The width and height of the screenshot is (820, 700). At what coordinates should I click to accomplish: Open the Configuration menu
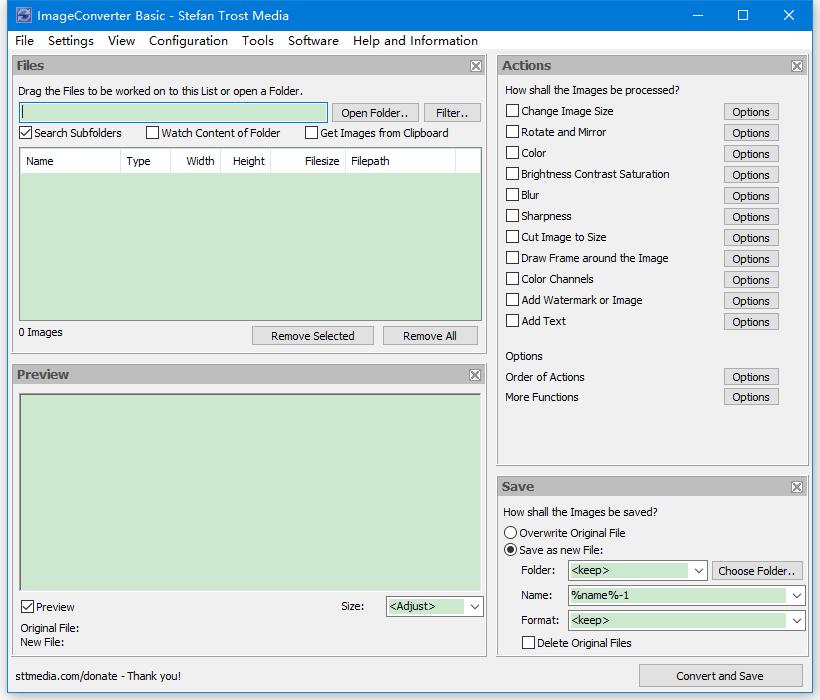pos(188,41)
